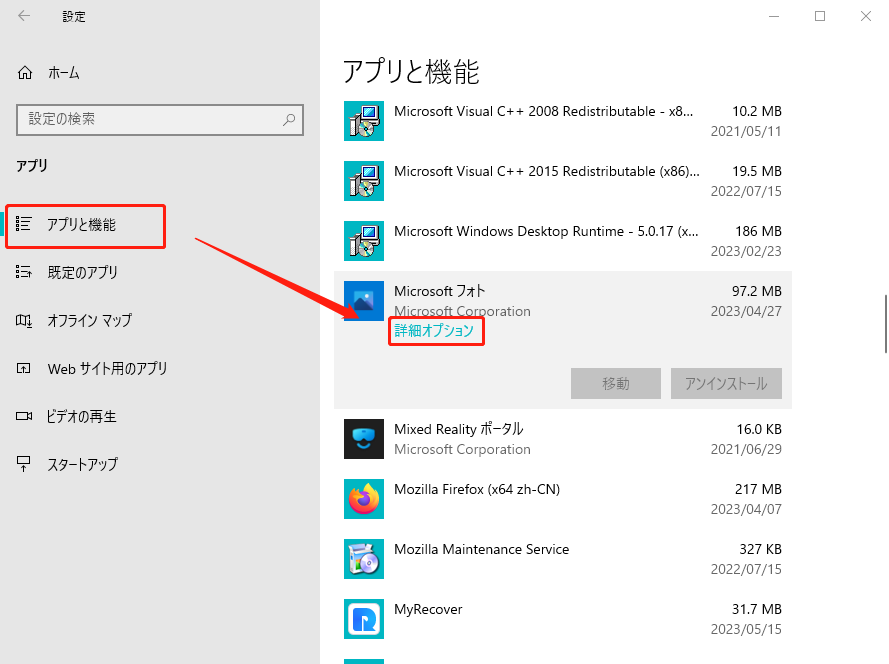Select the Mixed Reality ポータル entry
889x664 pixels.
pos(563,439)
